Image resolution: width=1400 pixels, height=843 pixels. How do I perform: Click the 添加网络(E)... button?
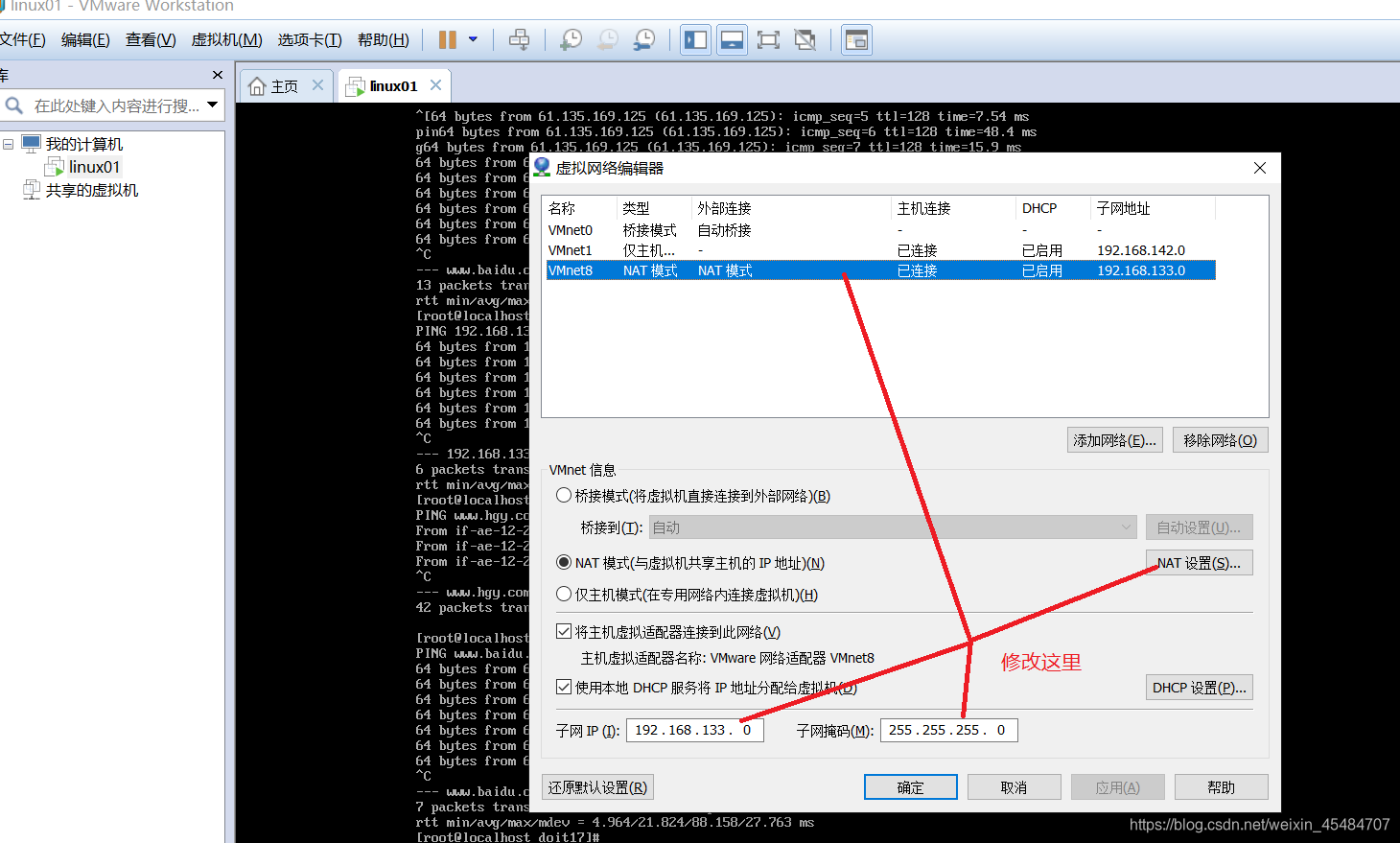coord(1115,440)
